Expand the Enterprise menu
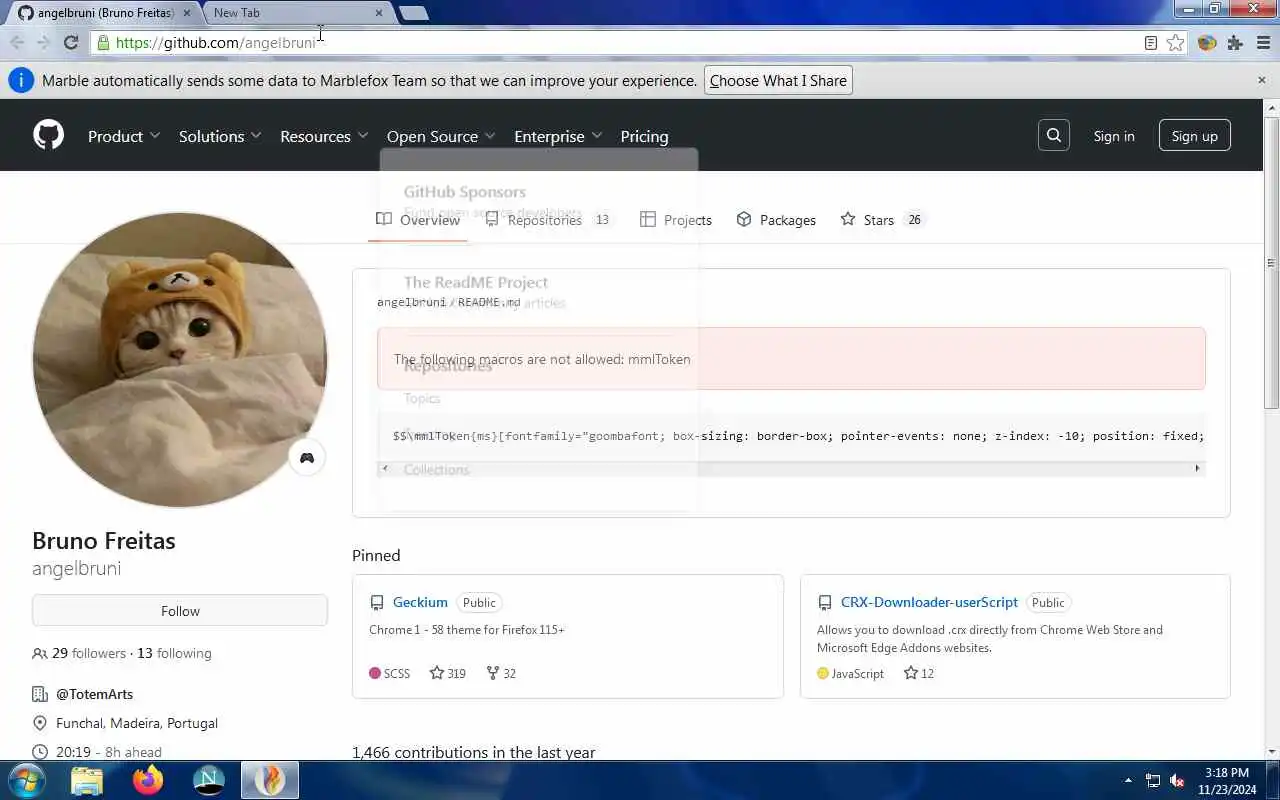The image size is (1280, 800). pos(558,136)
